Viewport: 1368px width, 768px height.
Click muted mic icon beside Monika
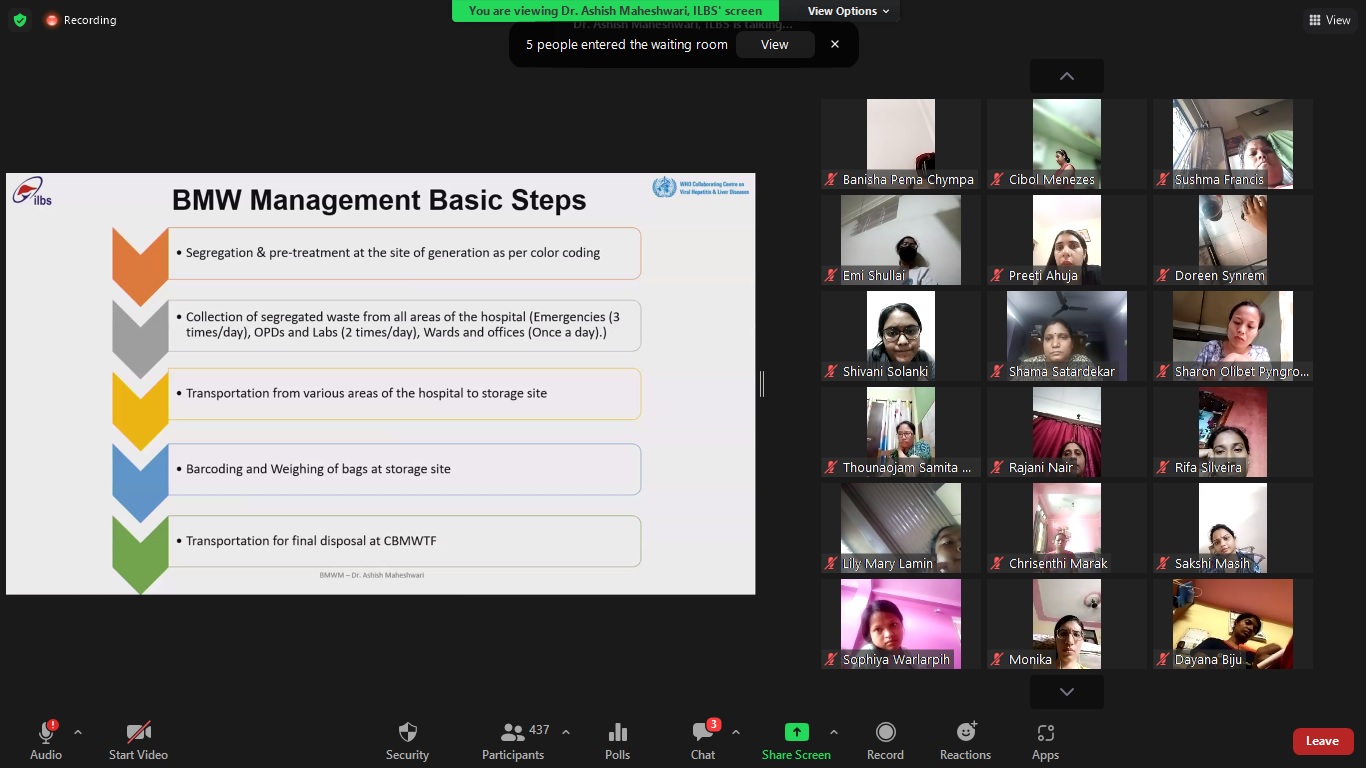tap(997, 660)
